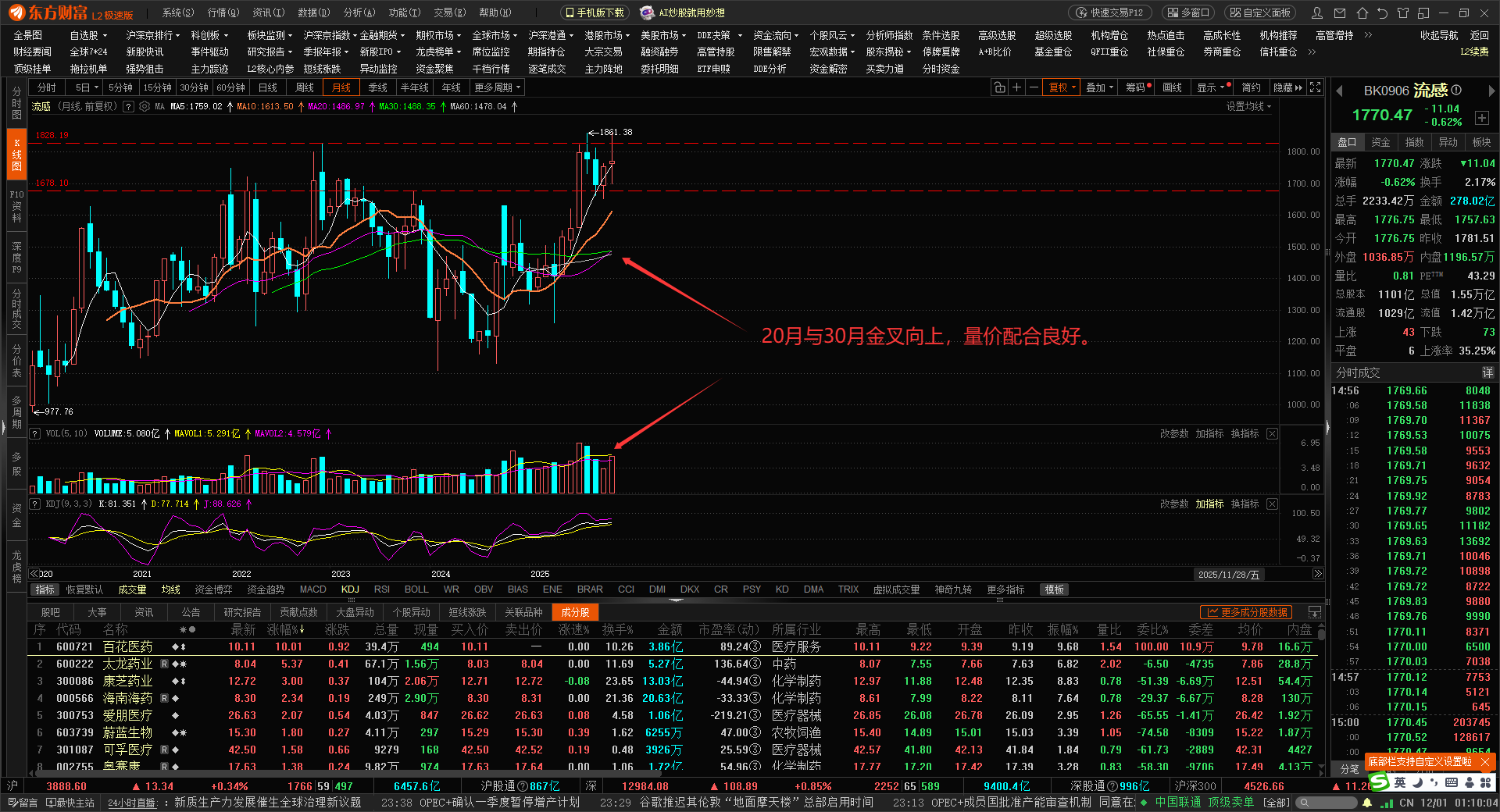Open user account profile icon

point(1317,13)
